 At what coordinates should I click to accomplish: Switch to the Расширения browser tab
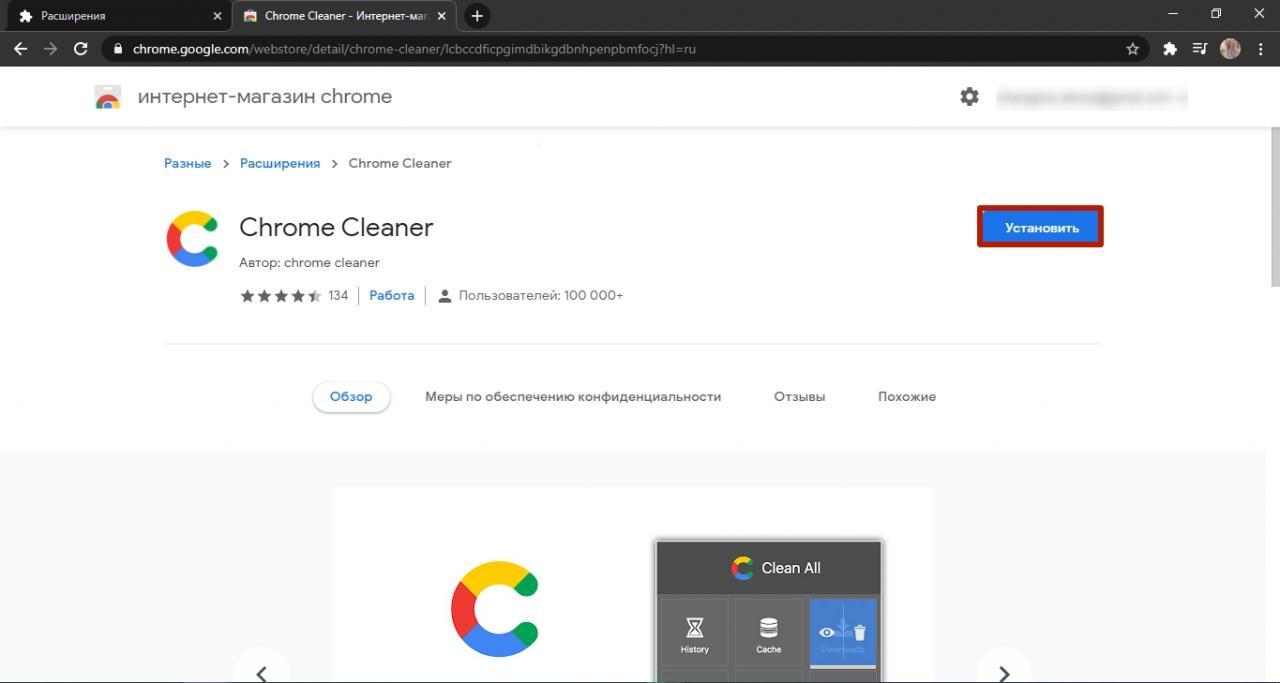pos(118,16)
